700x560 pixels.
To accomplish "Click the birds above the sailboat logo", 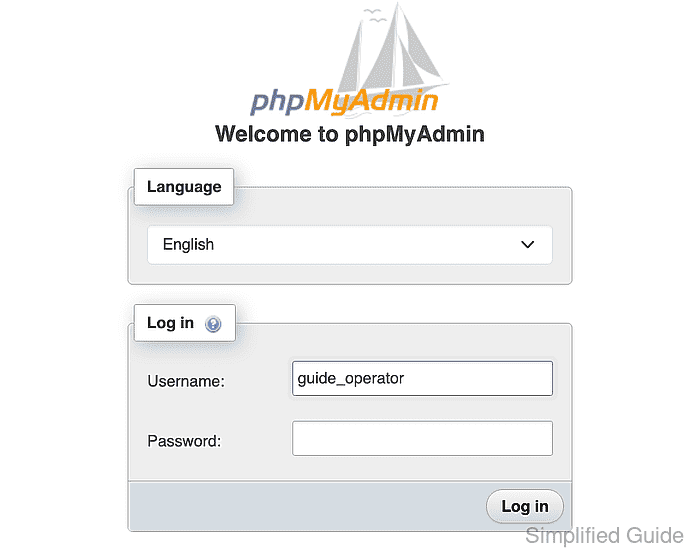I will pos(375,15).
